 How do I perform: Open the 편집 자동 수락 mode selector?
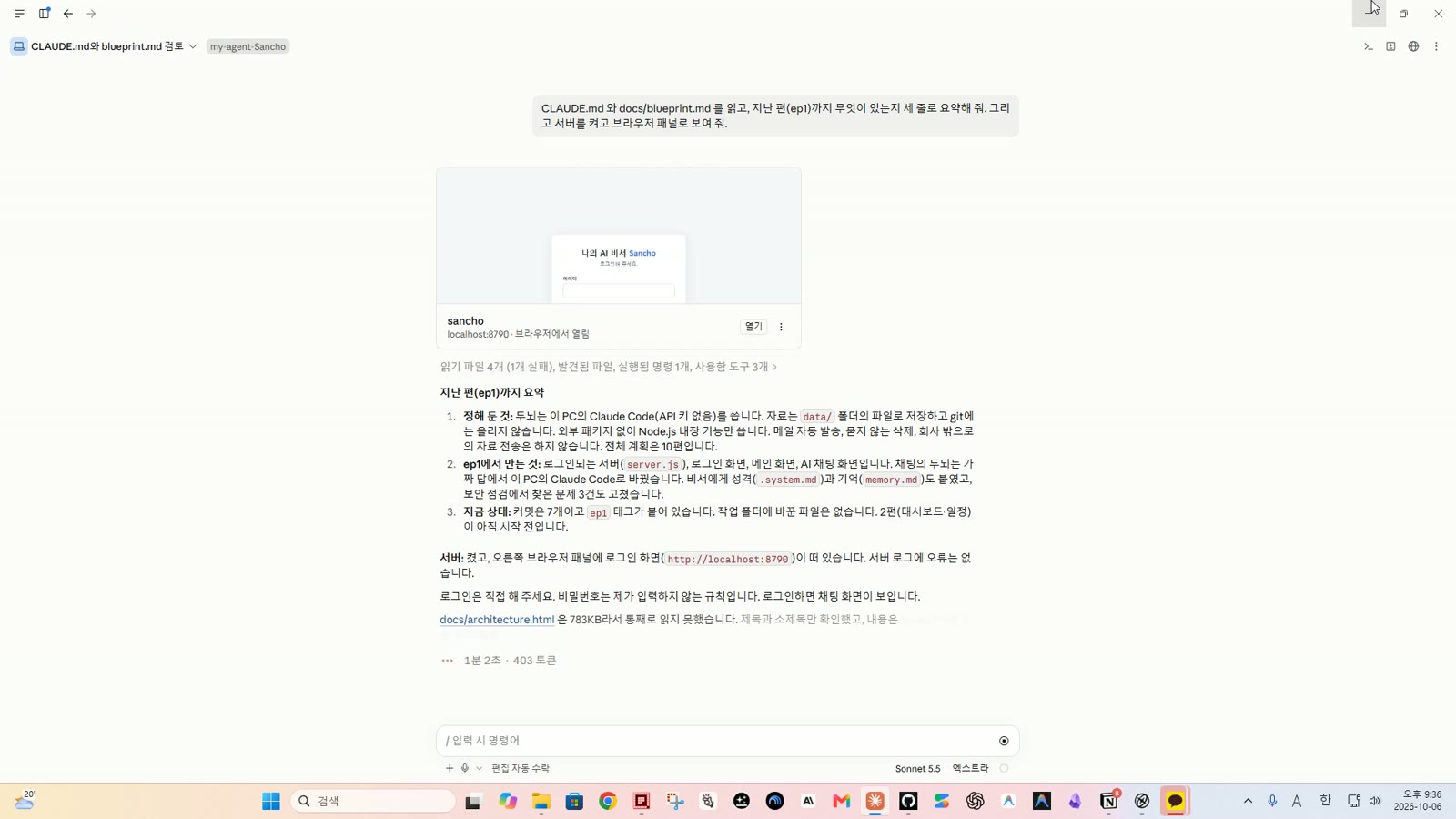521,769
